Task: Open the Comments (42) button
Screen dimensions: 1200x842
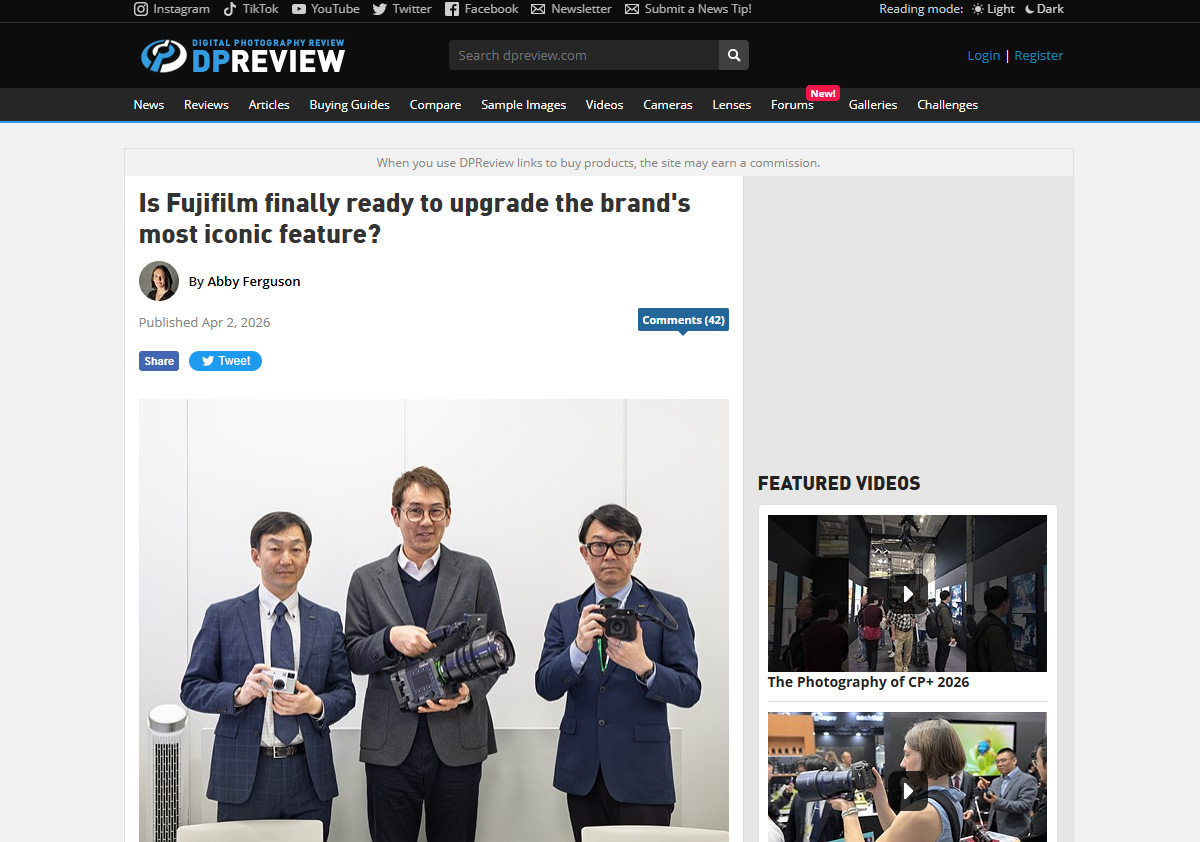Action: [683, 320]
